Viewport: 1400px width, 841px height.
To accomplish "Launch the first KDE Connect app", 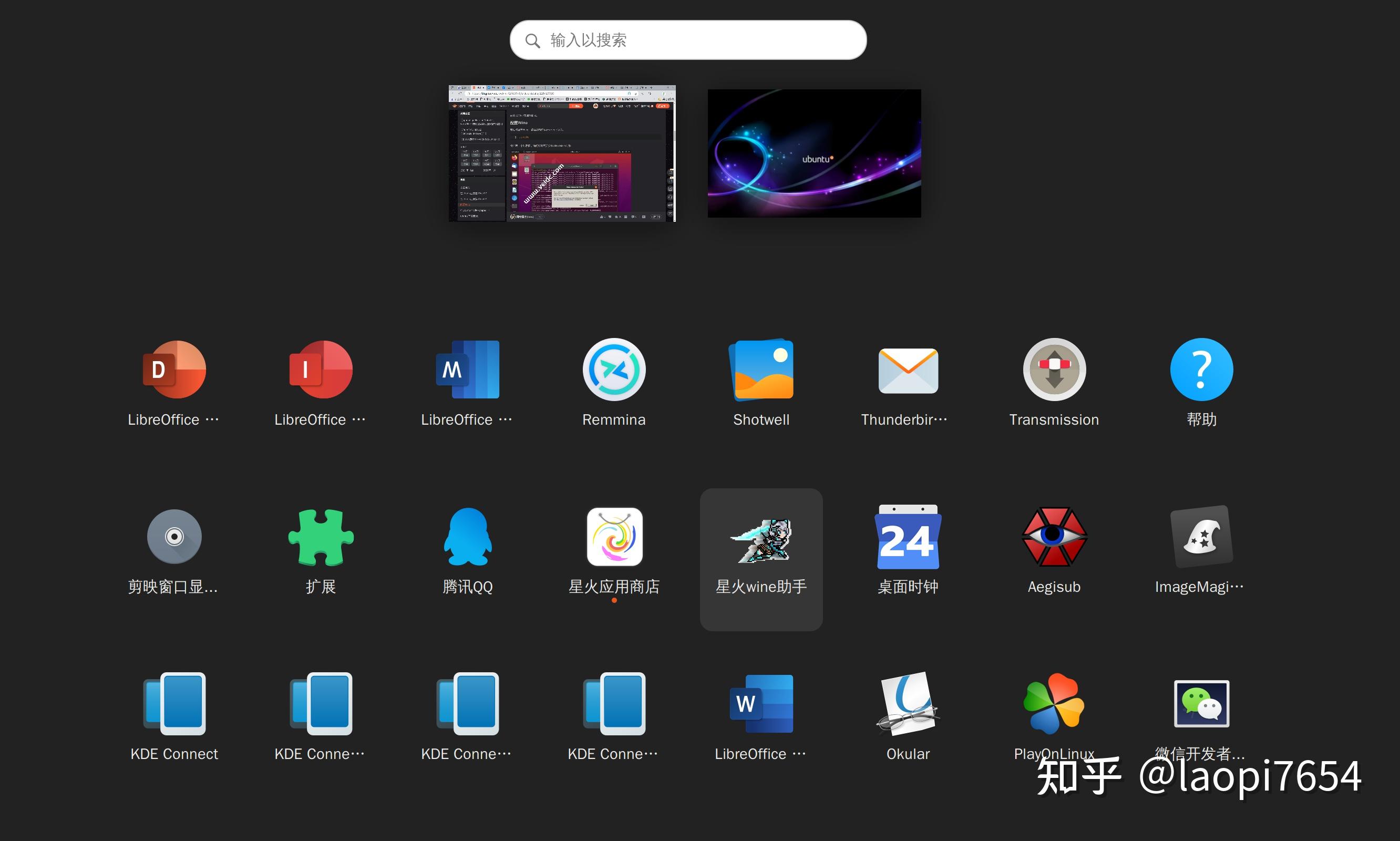I will point(173,704).
